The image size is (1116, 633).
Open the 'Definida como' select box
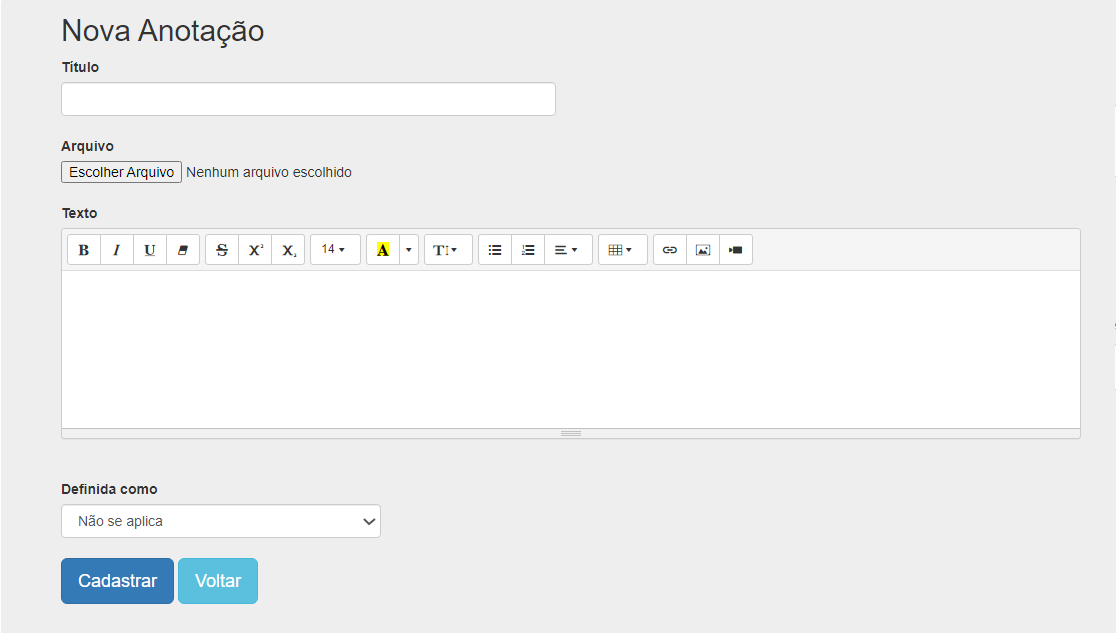click(x=221, y=521)
